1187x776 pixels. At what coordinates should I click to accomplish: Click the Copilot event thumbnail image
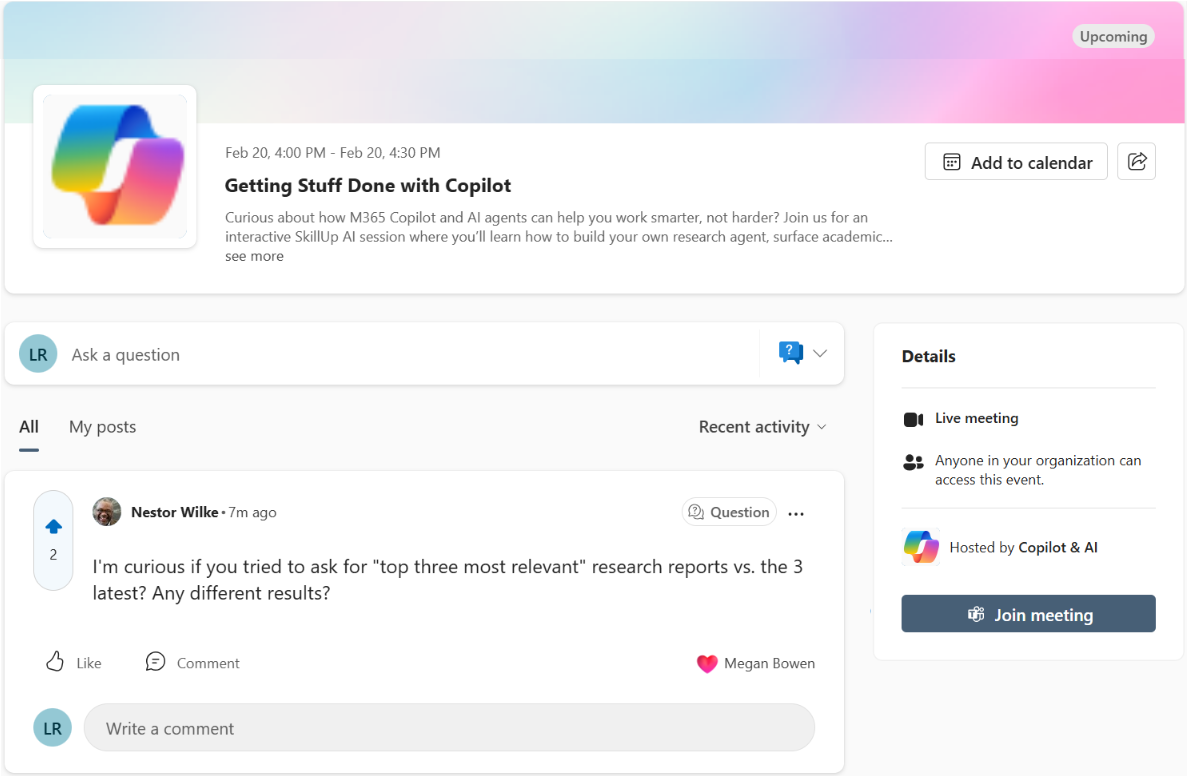(x=115, y=166)
